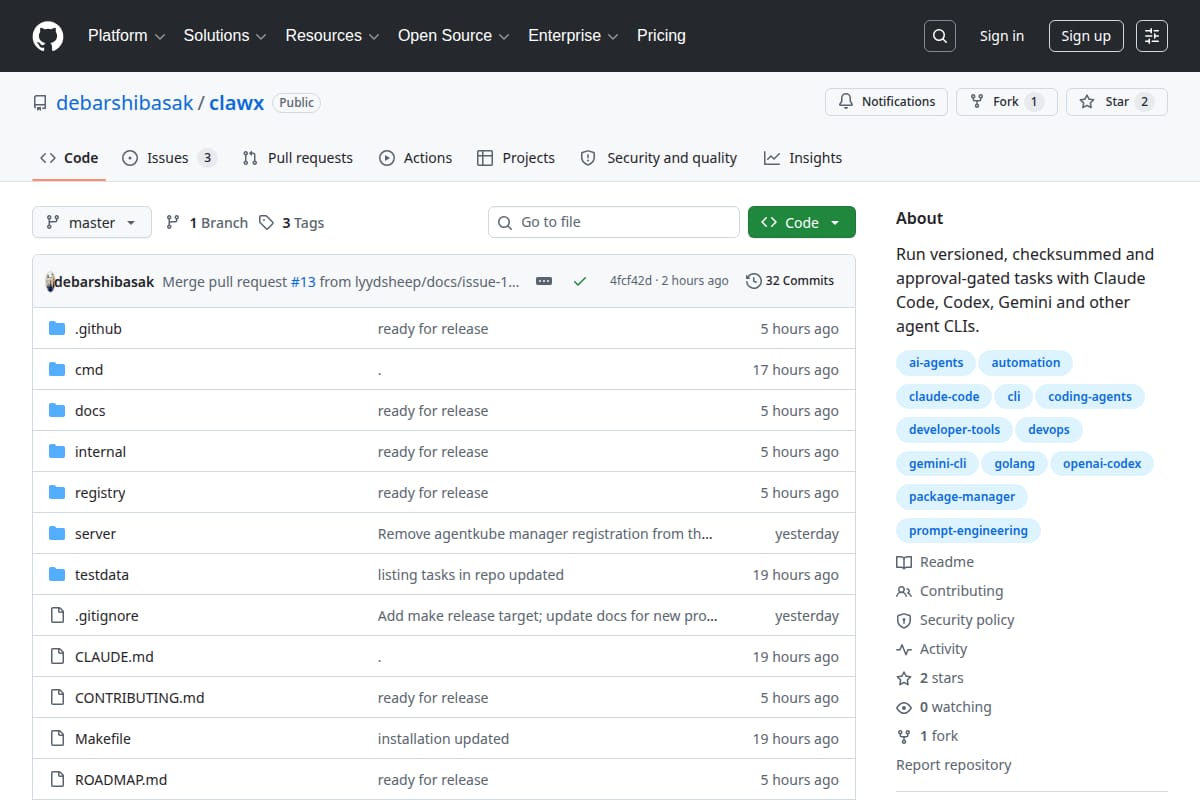Open the master branch selector
The image size is (1200, 800).
click(92, 223)
